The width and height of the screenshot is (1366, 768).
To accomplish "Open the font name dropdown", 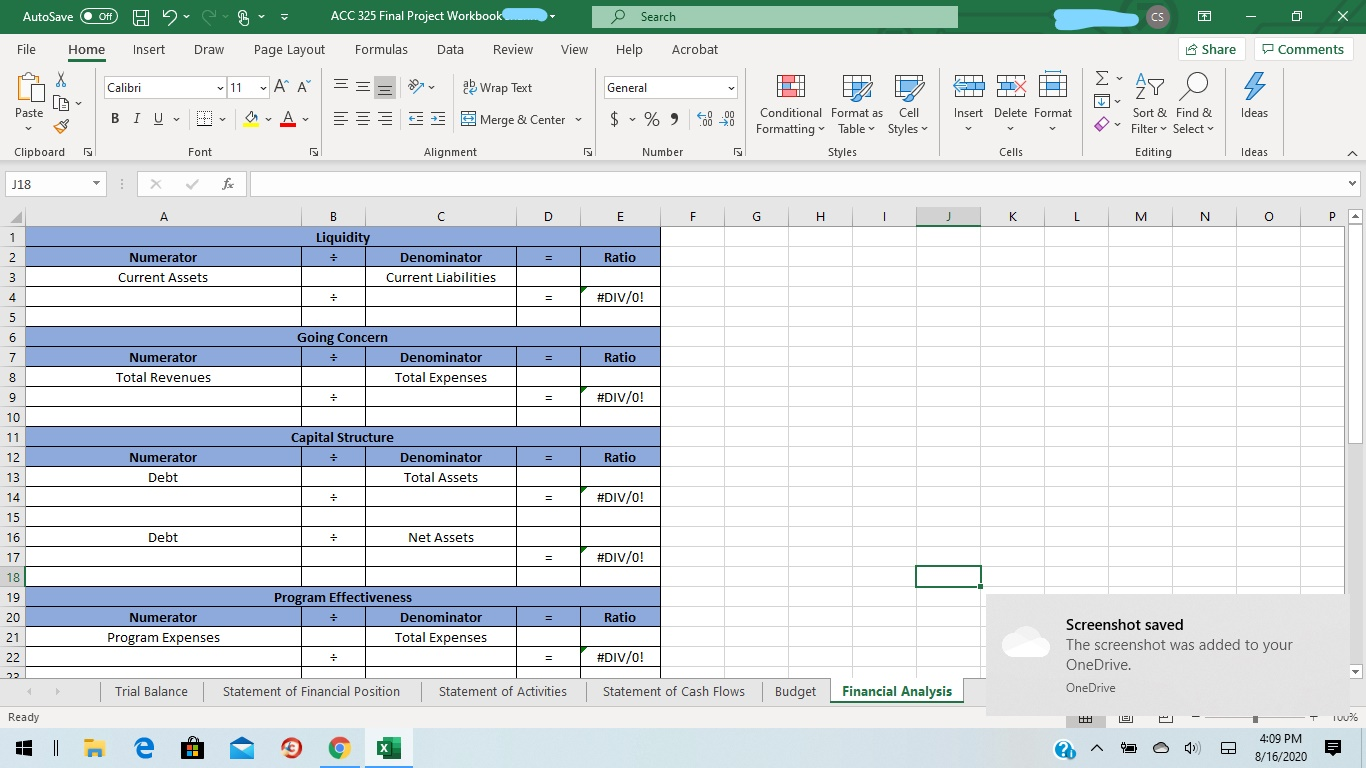I will coord(219,88).
